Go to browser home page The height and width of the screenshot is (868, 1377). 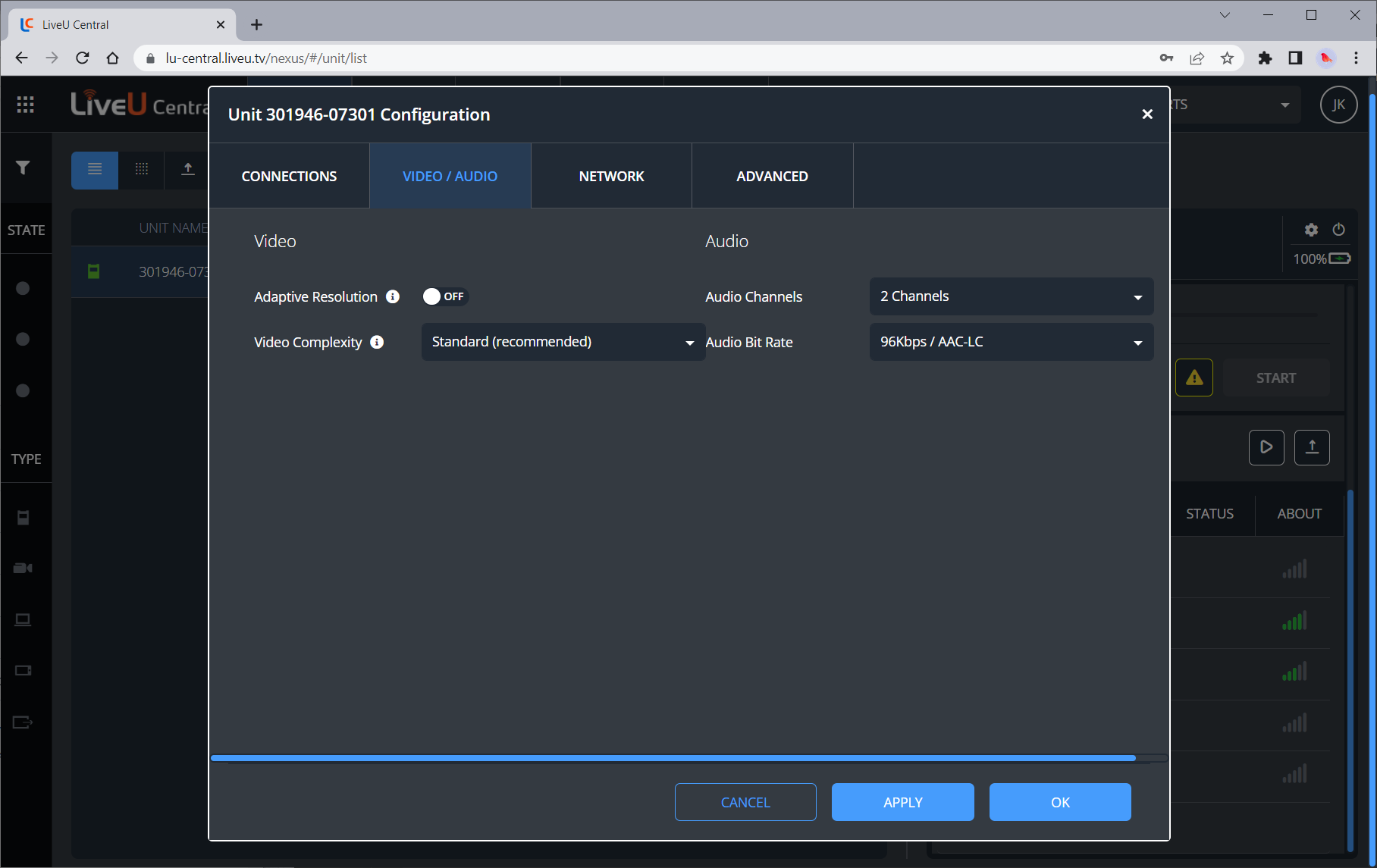click(113, 58)
